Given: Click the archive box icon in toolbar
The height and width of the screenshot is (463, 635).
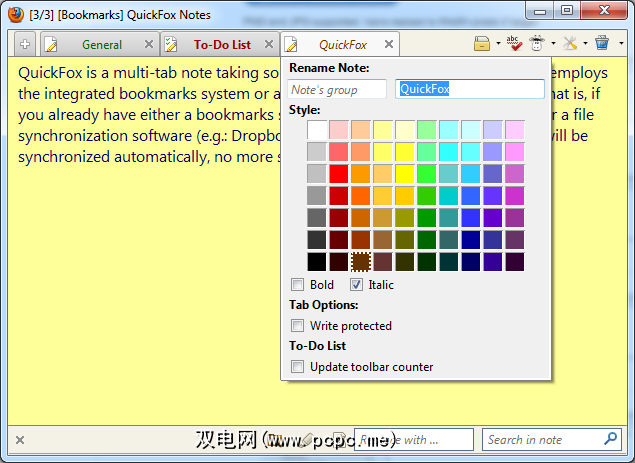Looking at the screenshot, I should 481,44.
